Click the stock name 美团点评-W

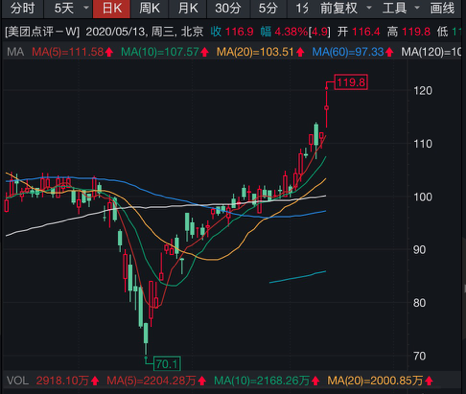[42, 32]
